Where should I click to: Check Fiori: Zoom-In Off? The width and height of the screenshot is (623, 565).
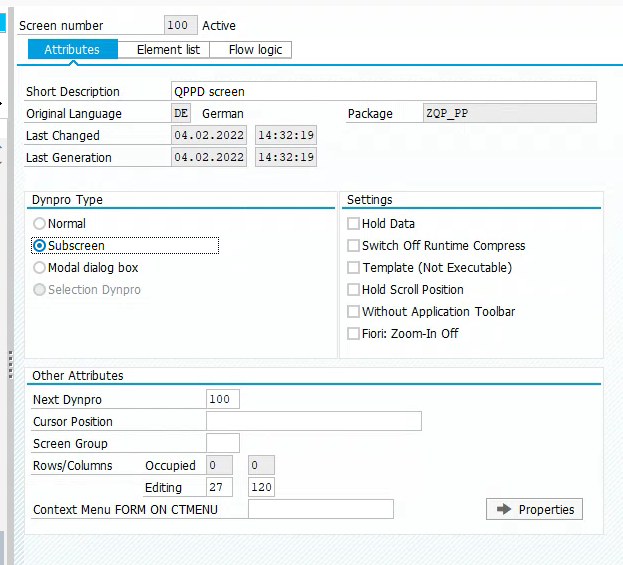[x=353, y=334]
